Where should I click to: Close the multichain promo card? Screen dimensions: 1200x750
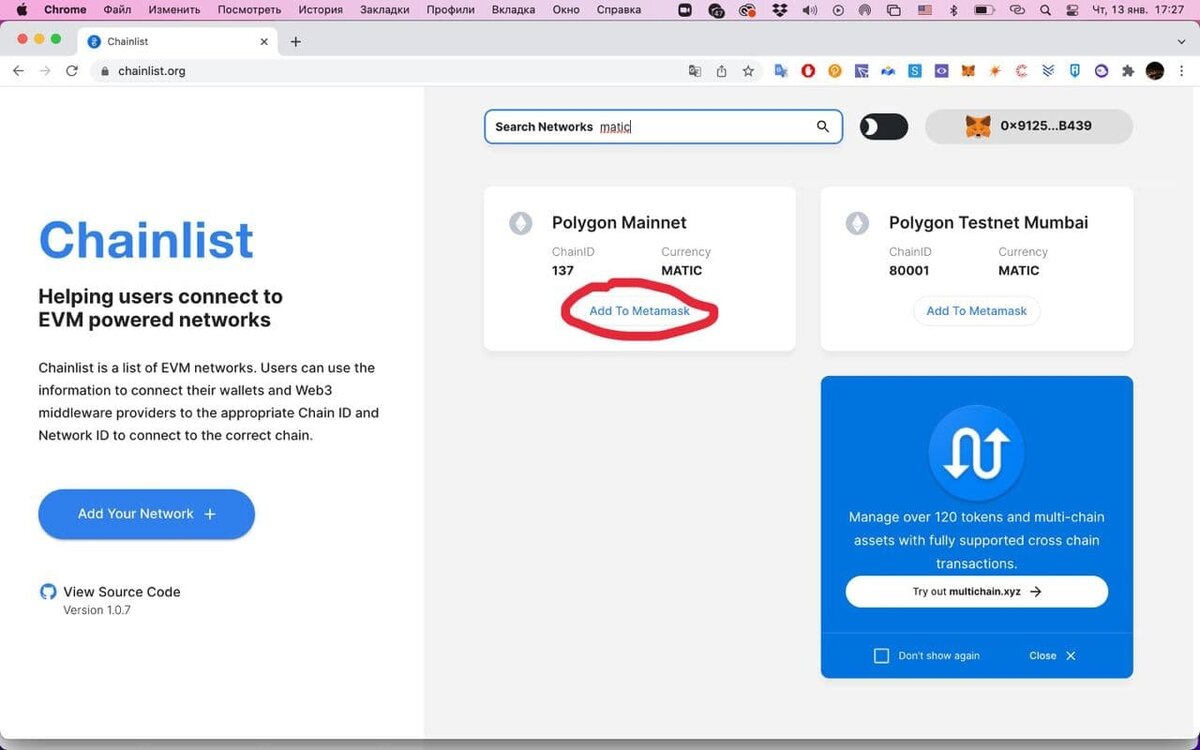click(x=1052, y=656)
